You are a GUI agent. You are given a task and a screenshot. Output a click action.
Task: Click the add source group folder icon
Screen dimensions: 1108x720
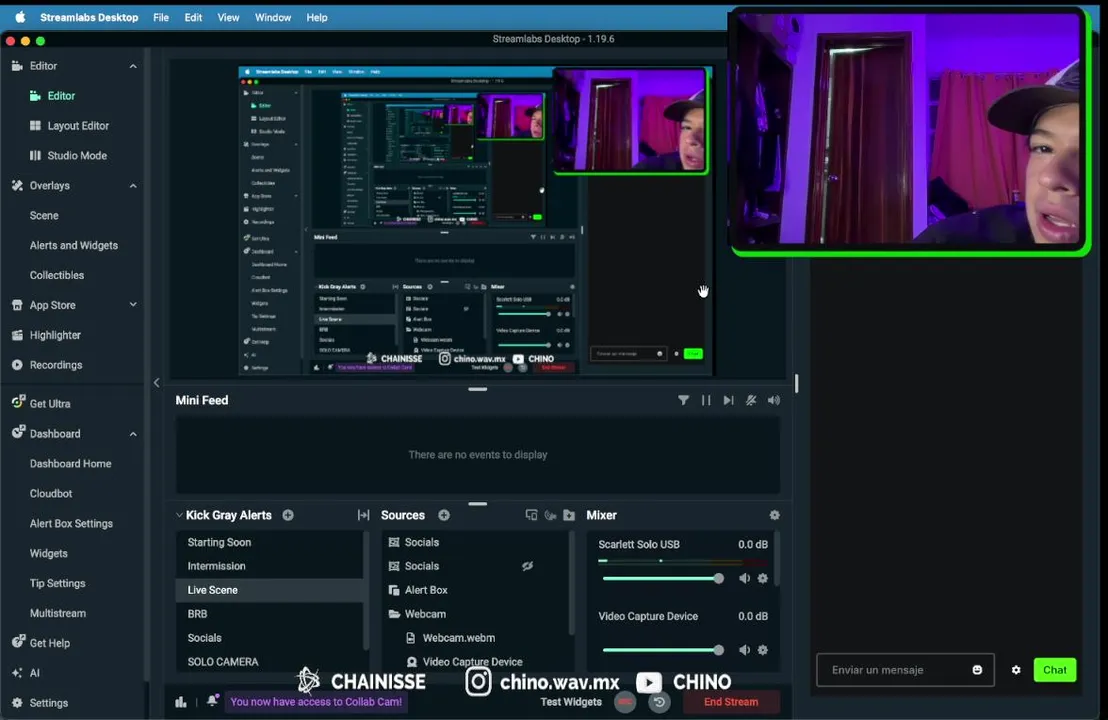tap(569, 515)
